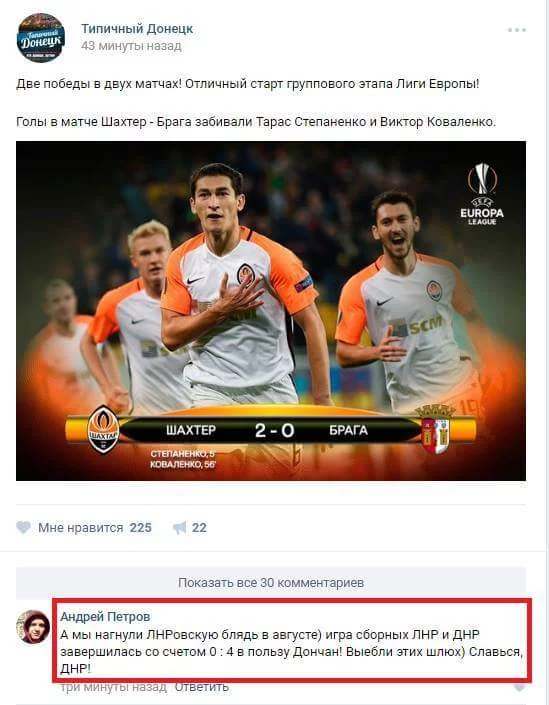Click the Мне нравится label
The width and height of the screenshot is (549, 705).
tap(80, 527)
